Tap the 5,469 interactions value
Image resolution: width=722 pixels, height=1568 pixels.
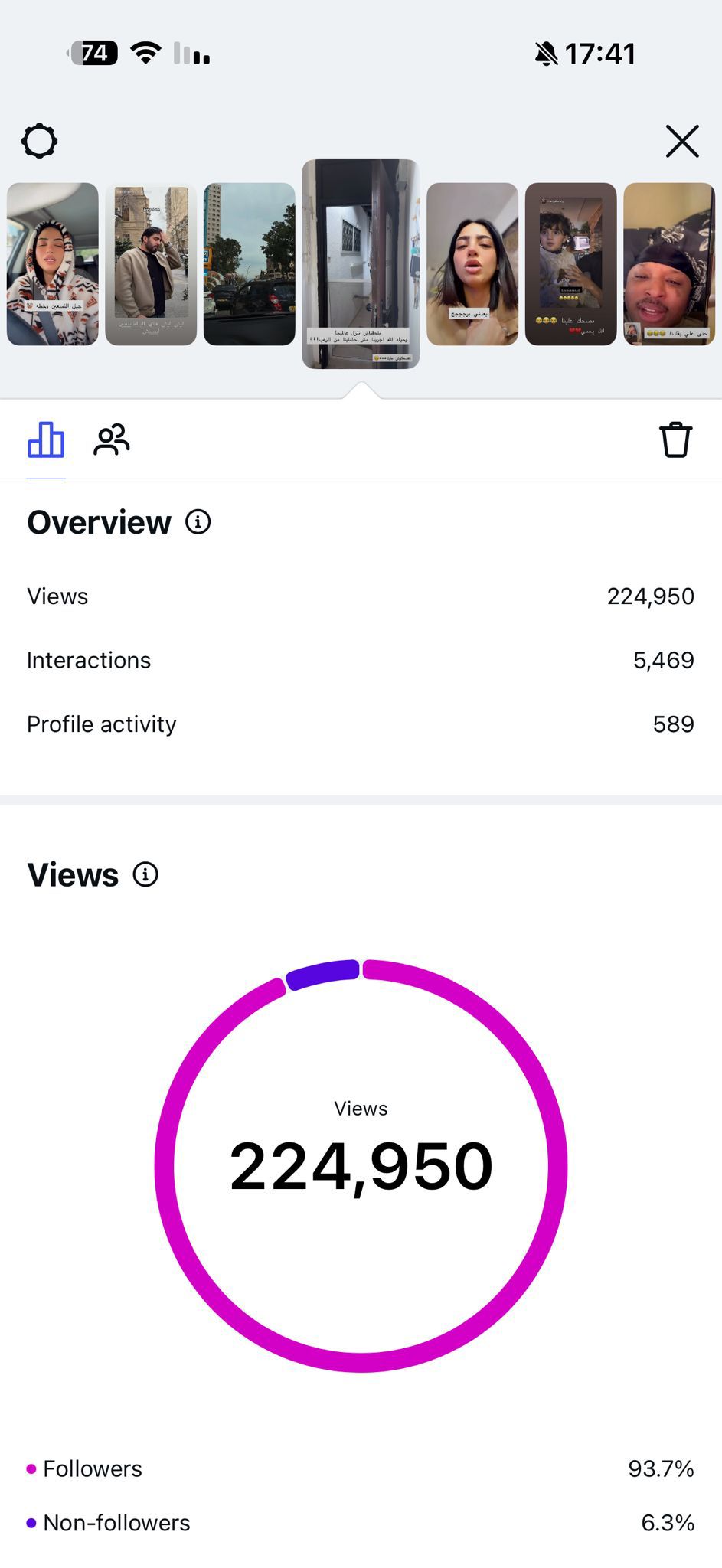664,660
